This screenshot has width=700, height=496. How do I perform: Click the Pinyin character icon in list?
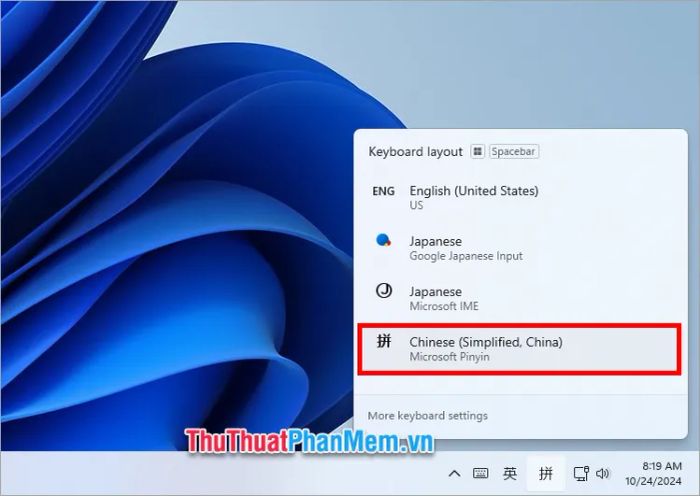383,342
